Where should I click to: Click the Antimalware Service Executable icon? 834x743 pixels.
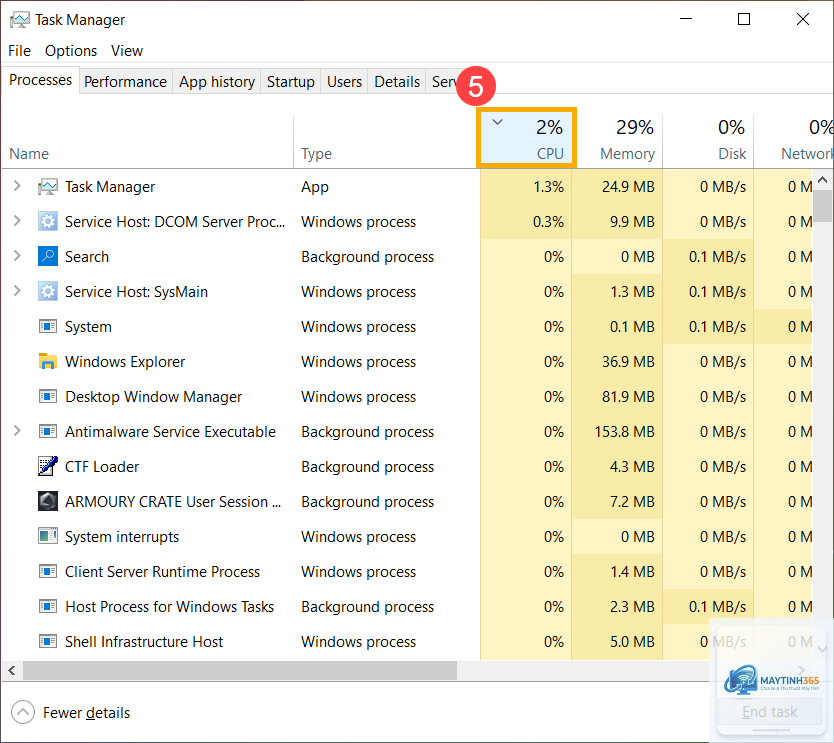(x=48, y=431)
